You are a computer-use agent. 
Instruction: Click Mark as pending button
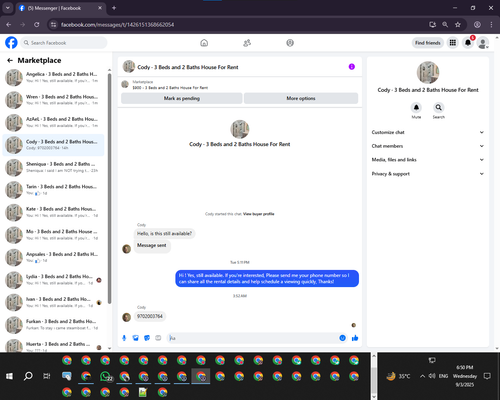(x=182, y=98)
